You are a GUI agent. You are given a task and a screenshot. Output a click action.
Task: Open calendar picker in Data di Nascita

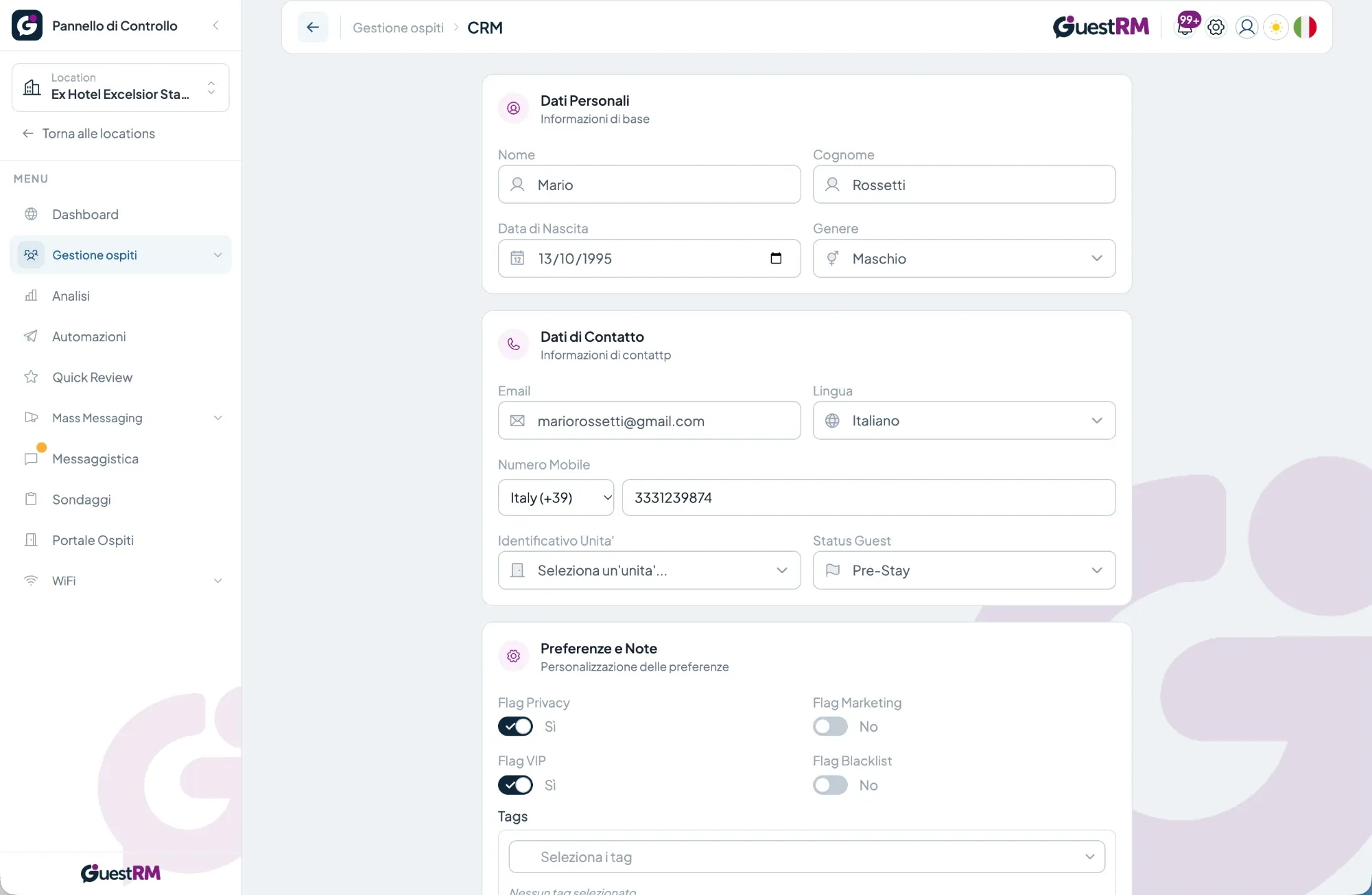pos(776,259)
